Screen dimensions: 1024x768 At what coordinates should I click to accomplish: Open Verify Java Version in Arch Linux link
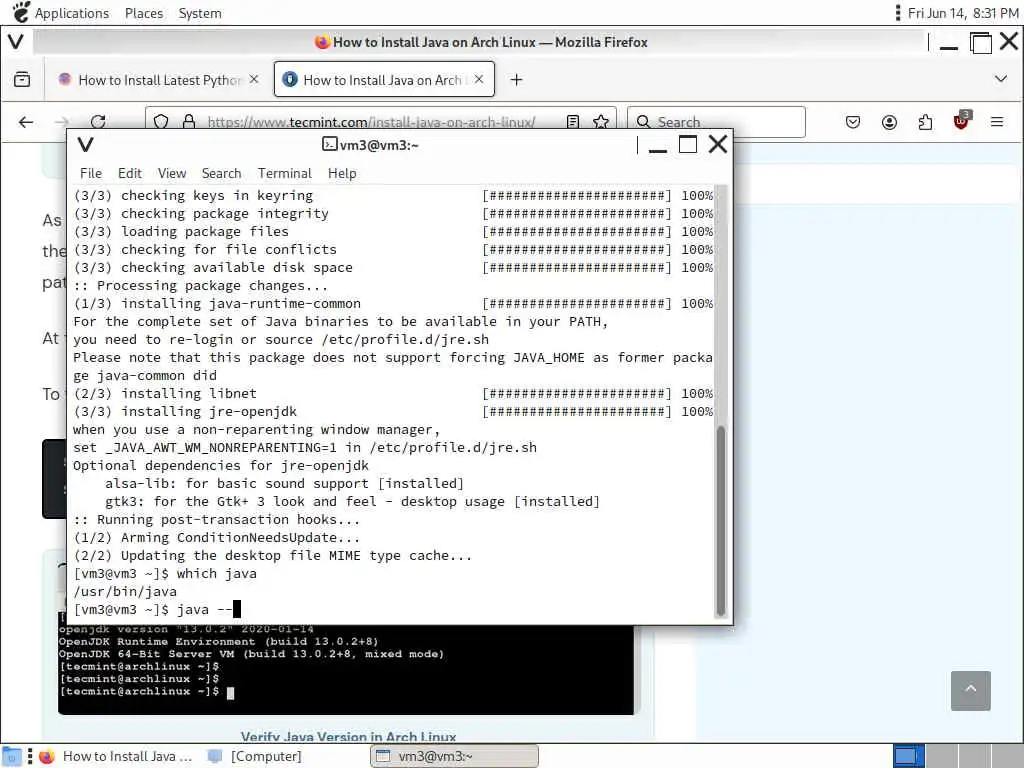pyautogui.click(x=348, y=737)
